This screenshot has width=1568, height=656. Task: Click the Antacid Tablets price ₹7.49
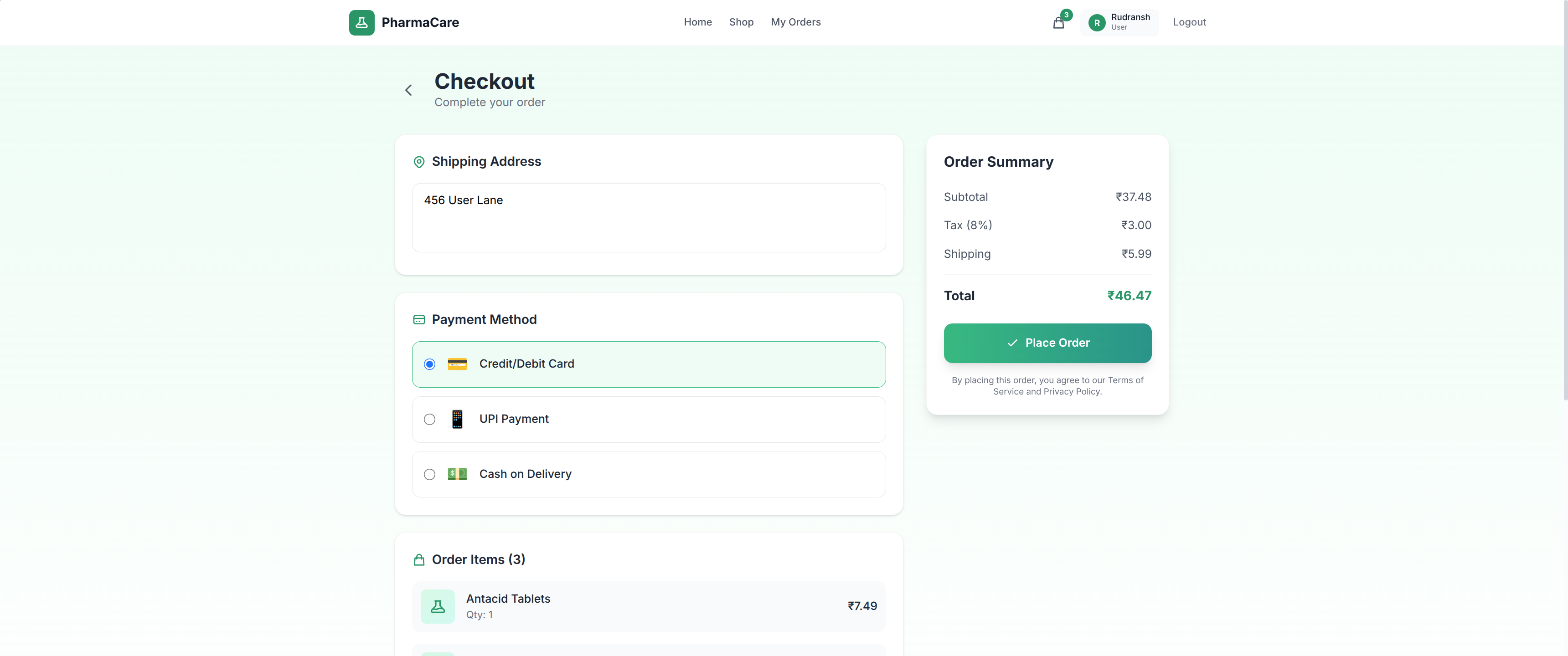[x=862, y=606]
